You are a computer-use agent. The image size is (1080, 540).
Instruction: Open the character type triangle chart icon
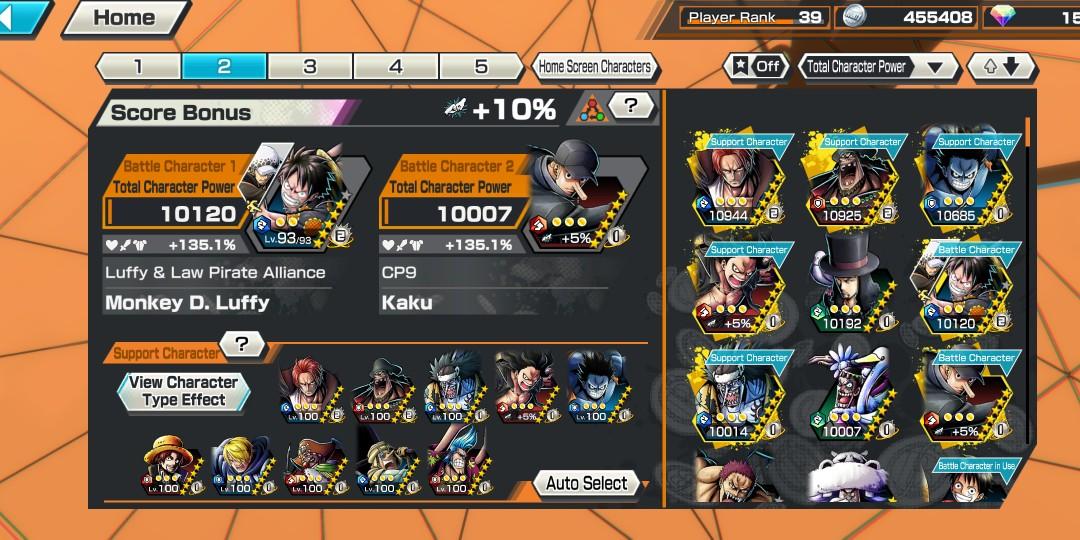click(590, 110)
